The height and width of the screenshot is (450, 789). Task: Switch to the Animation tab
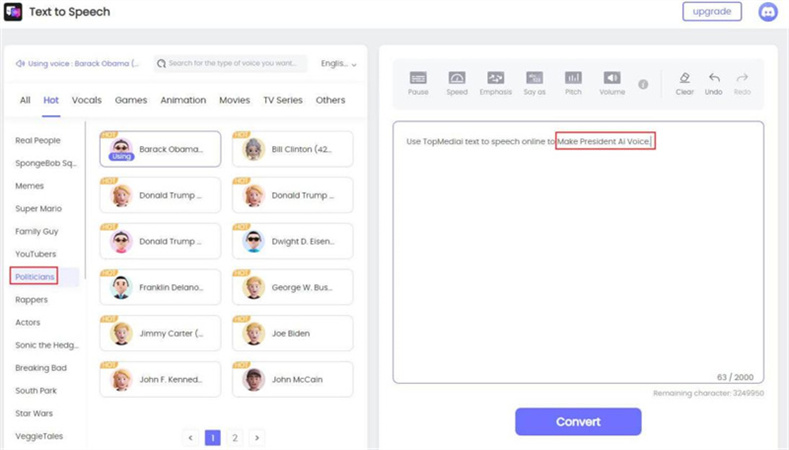pyautogui.click(x=183, y=100)
